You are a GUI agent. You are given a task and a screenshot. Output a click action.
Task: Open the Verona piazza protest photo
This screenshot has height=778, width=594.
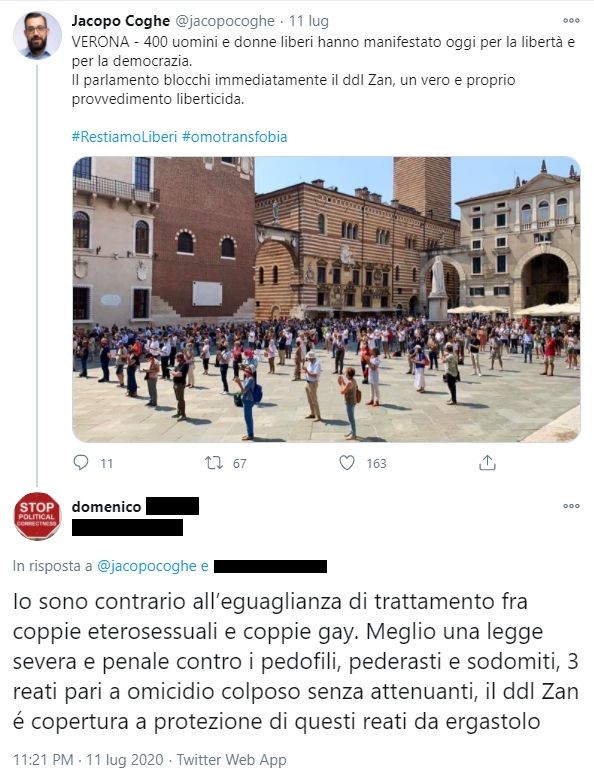point(326,299)
